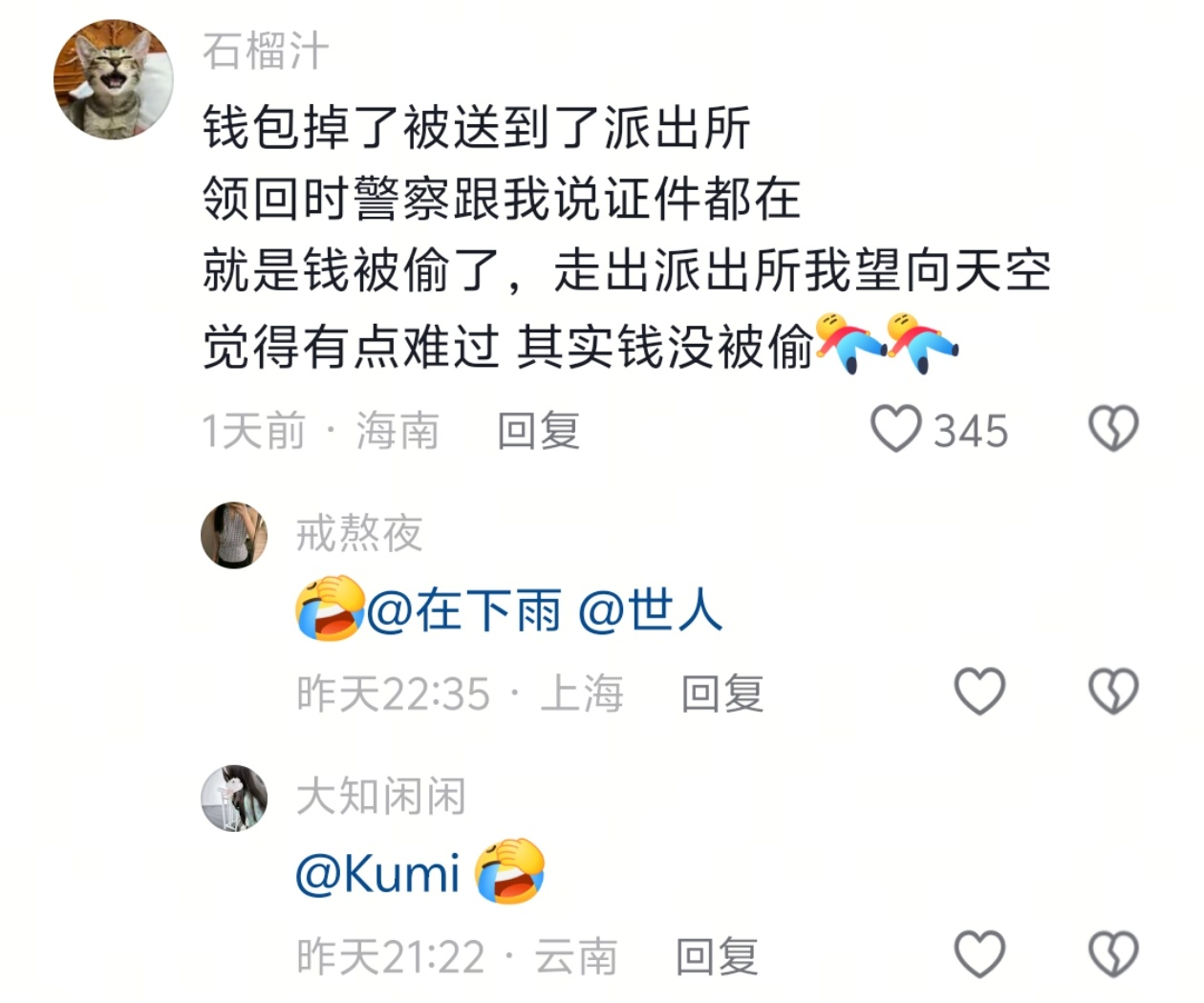Like 大知闲闲's reply with heart icon

coord(980,954)
